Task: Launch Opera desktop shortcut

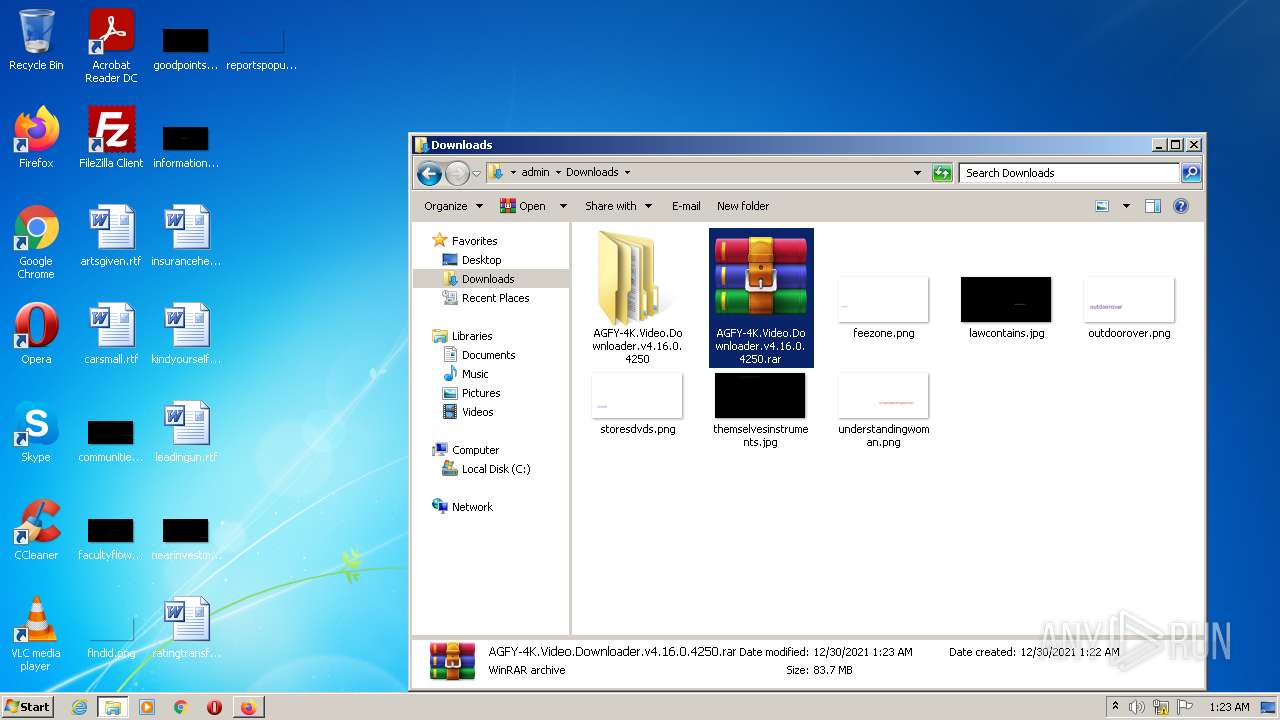Action: tap(36, 333)
